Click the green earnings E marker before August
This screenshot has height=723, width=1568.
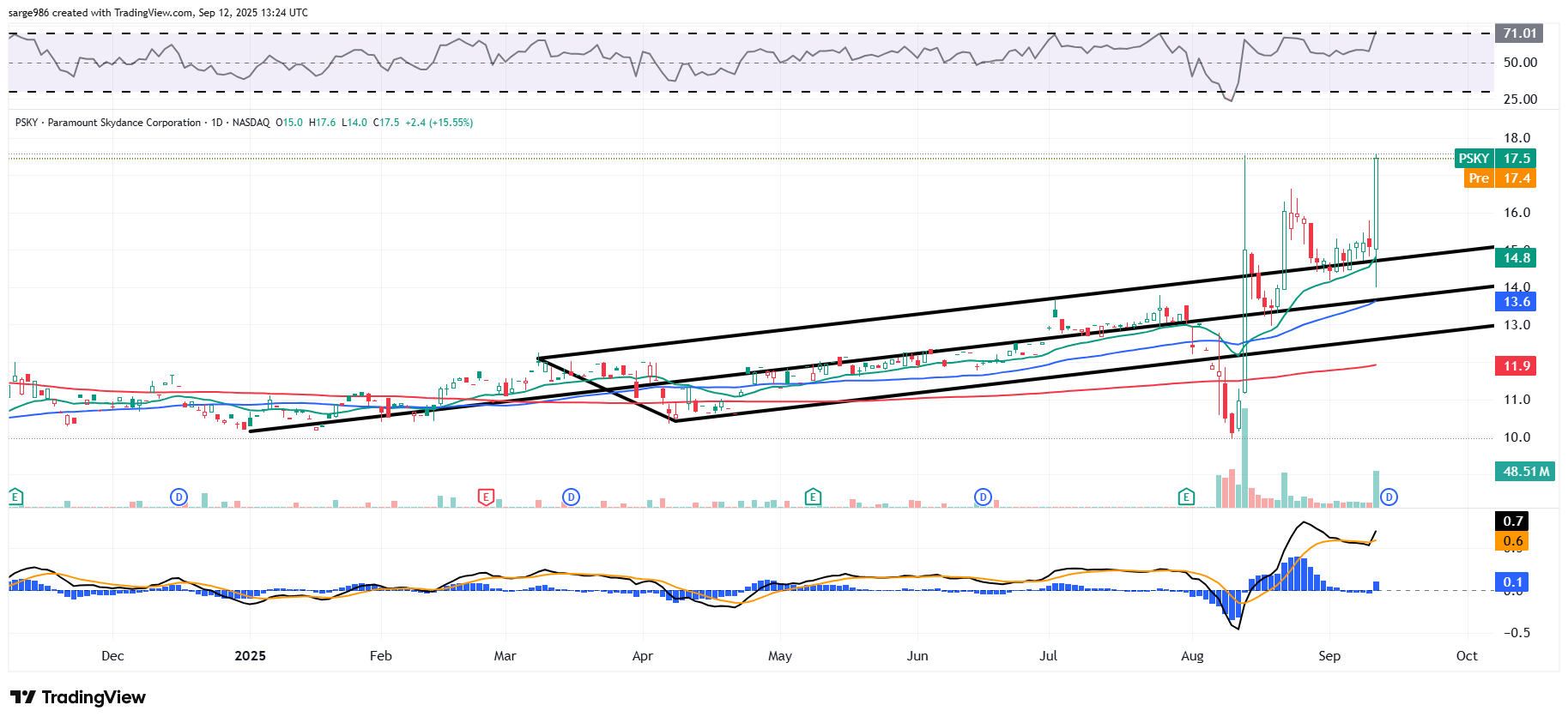coord(1186,497)
